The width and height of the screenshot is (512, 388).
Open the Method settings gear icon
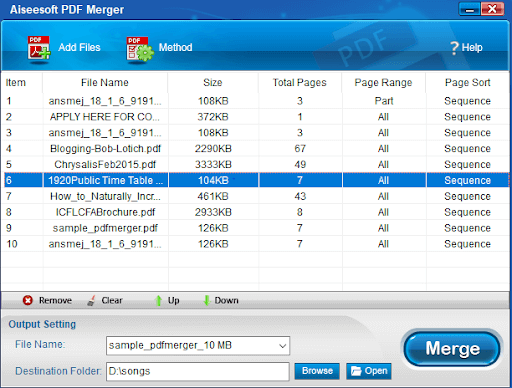pos(140,48)
